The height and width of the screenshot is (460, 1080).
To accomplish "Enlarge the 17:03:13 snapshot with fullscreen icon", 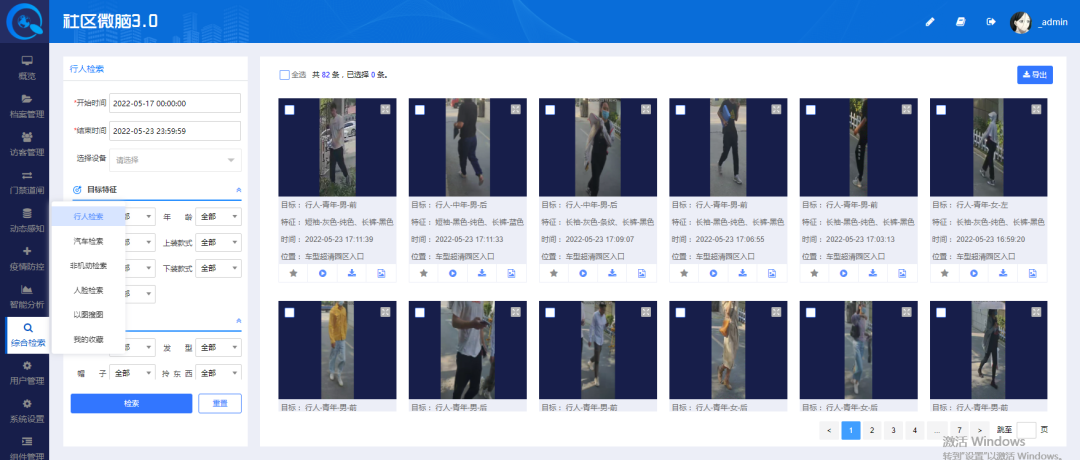I will [906, 109].
